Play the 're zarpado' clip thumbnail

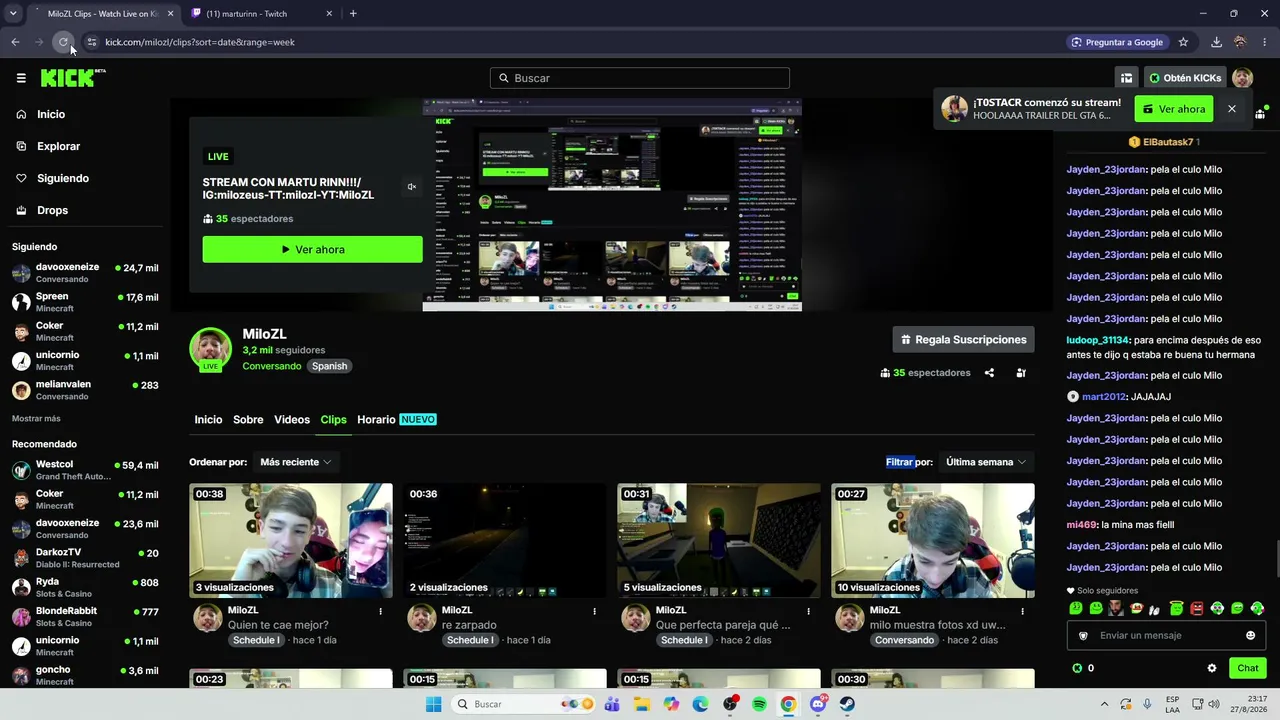[505, 541]
